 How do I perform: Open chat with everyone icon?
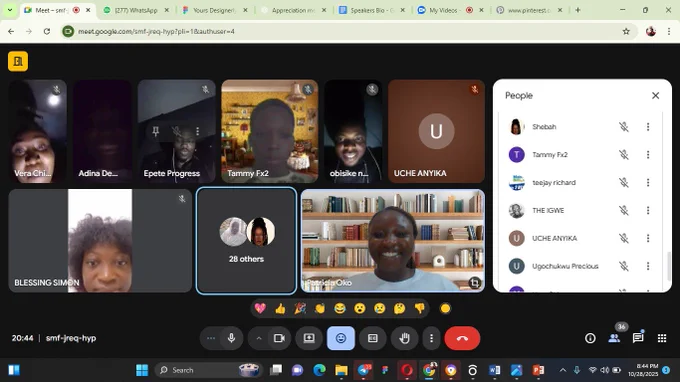(x=638, y=338)
